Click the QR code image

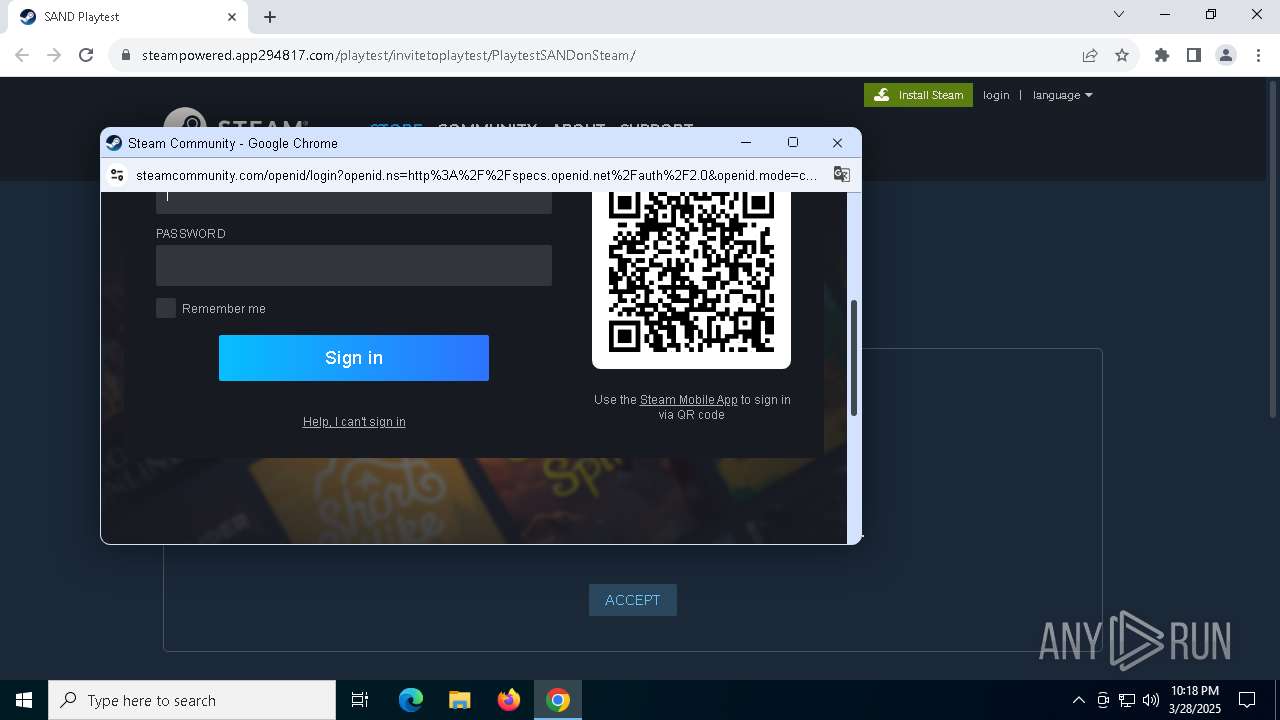[x=691, y=271]
